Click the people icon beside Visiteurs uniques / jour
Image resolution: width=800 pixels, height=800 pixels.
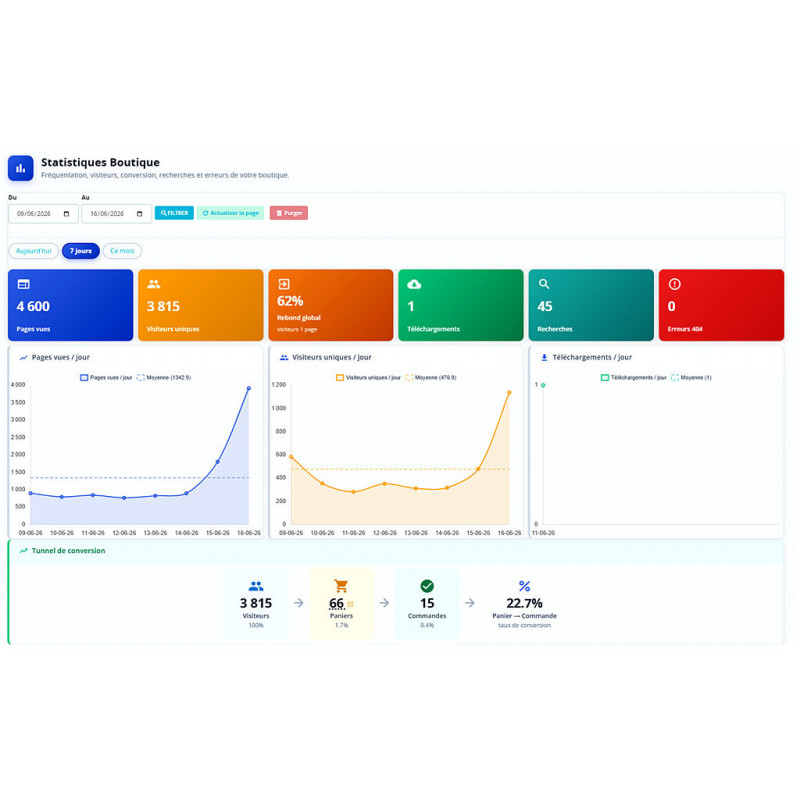click(x=284, y=358)
